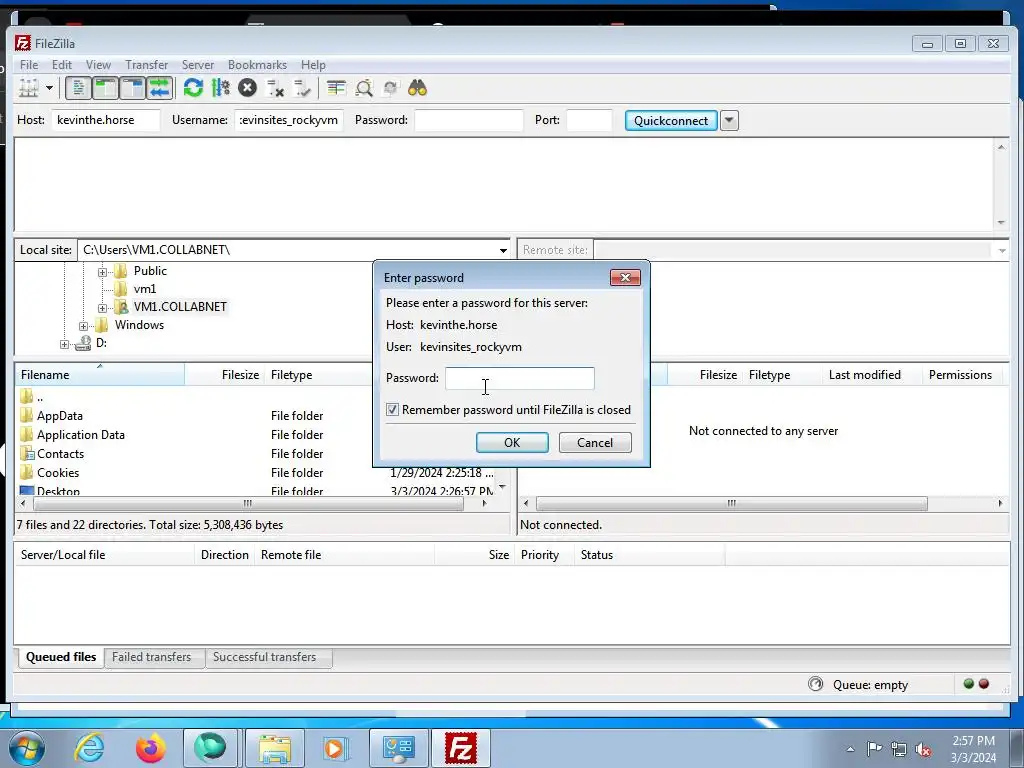
Task: Search for files with binoculars icon
Action: pos(417,88)
